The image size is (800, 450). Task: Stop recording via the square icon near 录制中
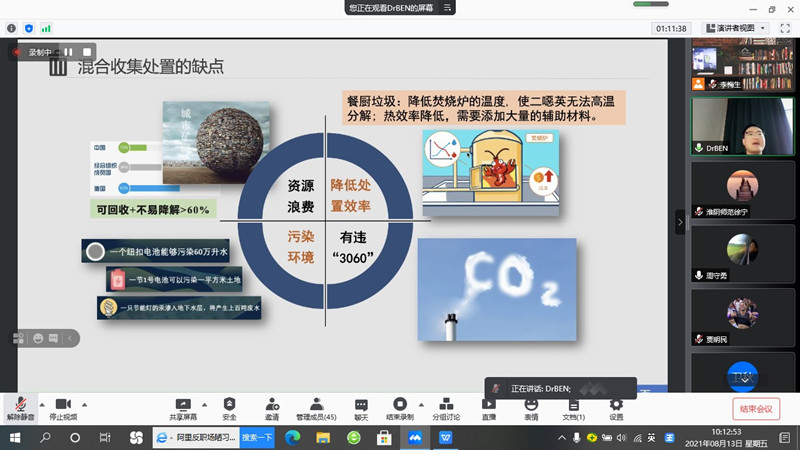[87, 51]
